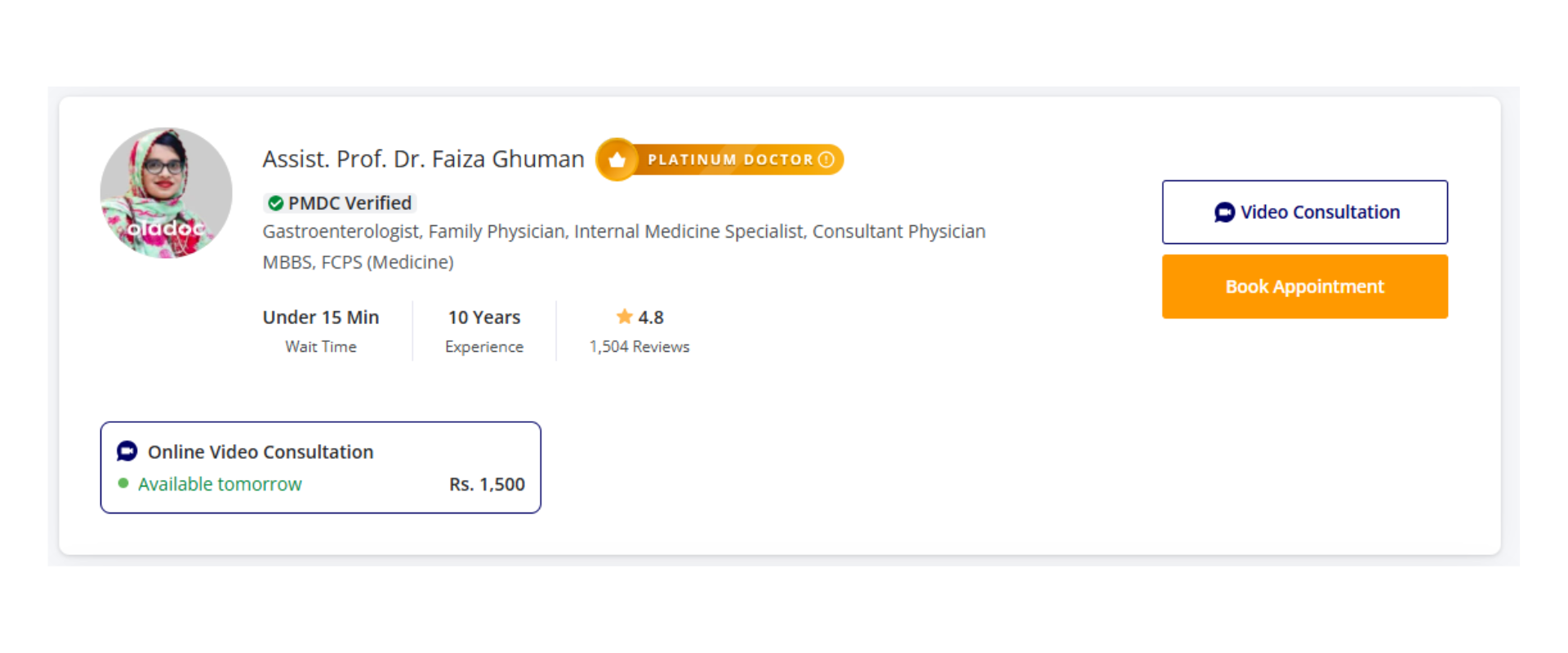Click the Platinum Doctor badge label
Screen dimensions: 1568x653
pos(730,160)
